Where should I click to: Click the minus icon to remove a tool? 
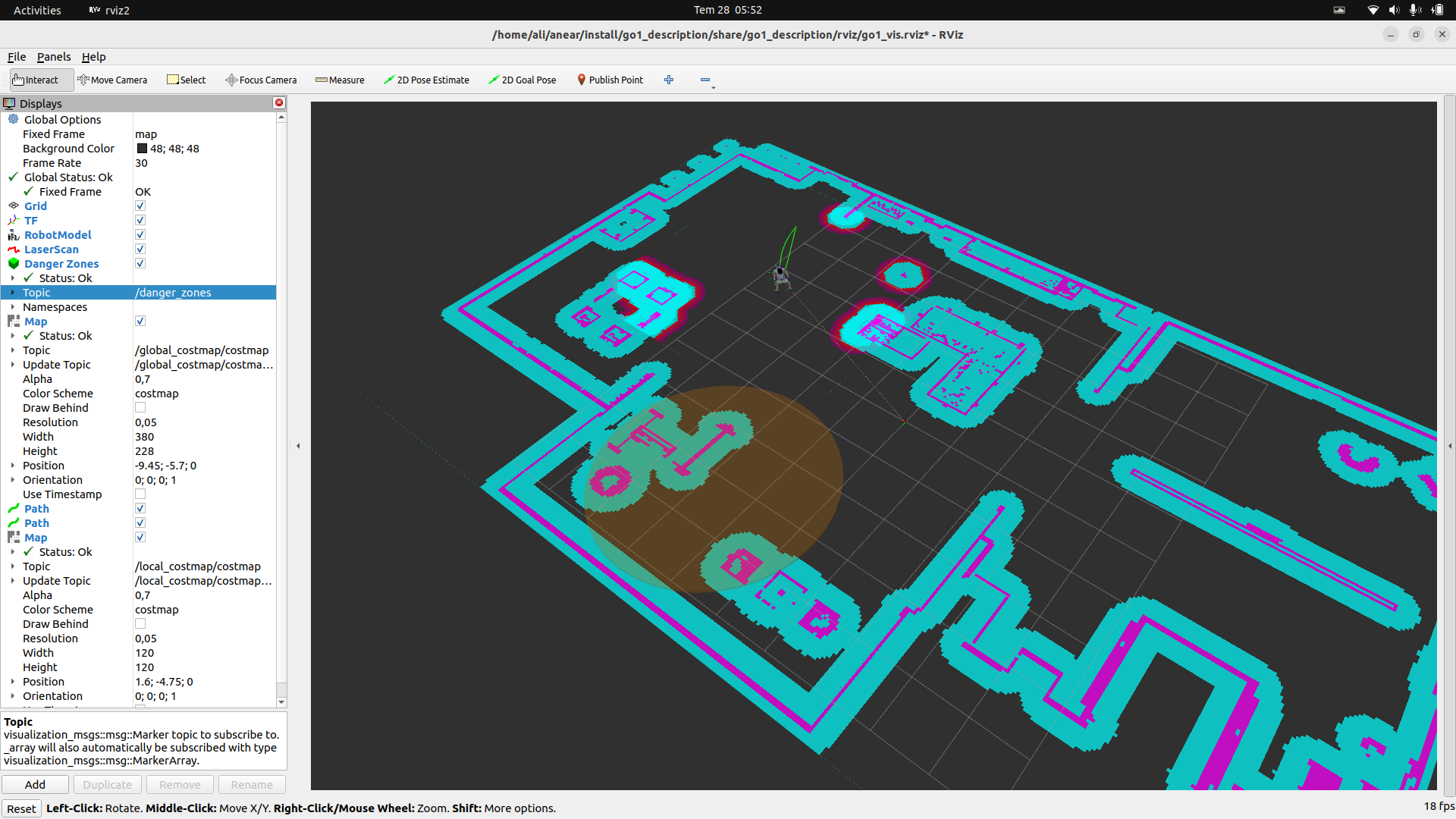click(705, 80)
